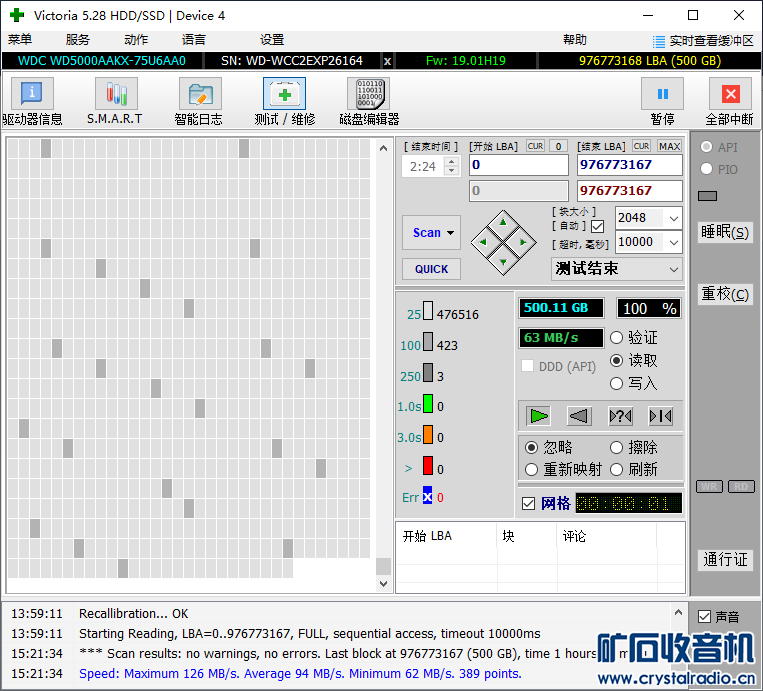
Task: Open the 磁盘编辑器 disk editor icon
Action: [369, 93]
